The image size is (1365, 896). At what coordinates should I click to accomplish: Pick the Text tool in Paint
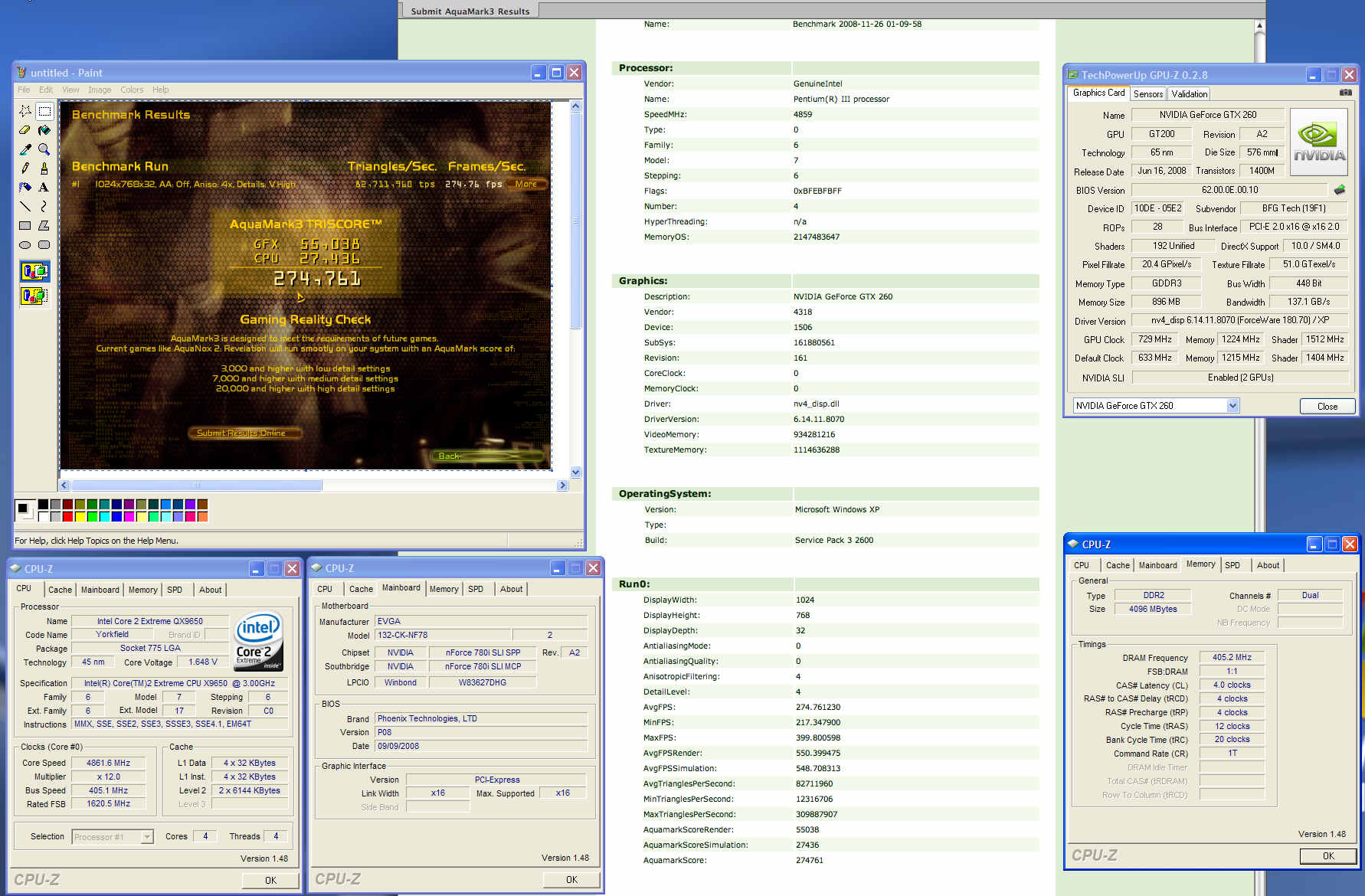click(x=44, y=187)
